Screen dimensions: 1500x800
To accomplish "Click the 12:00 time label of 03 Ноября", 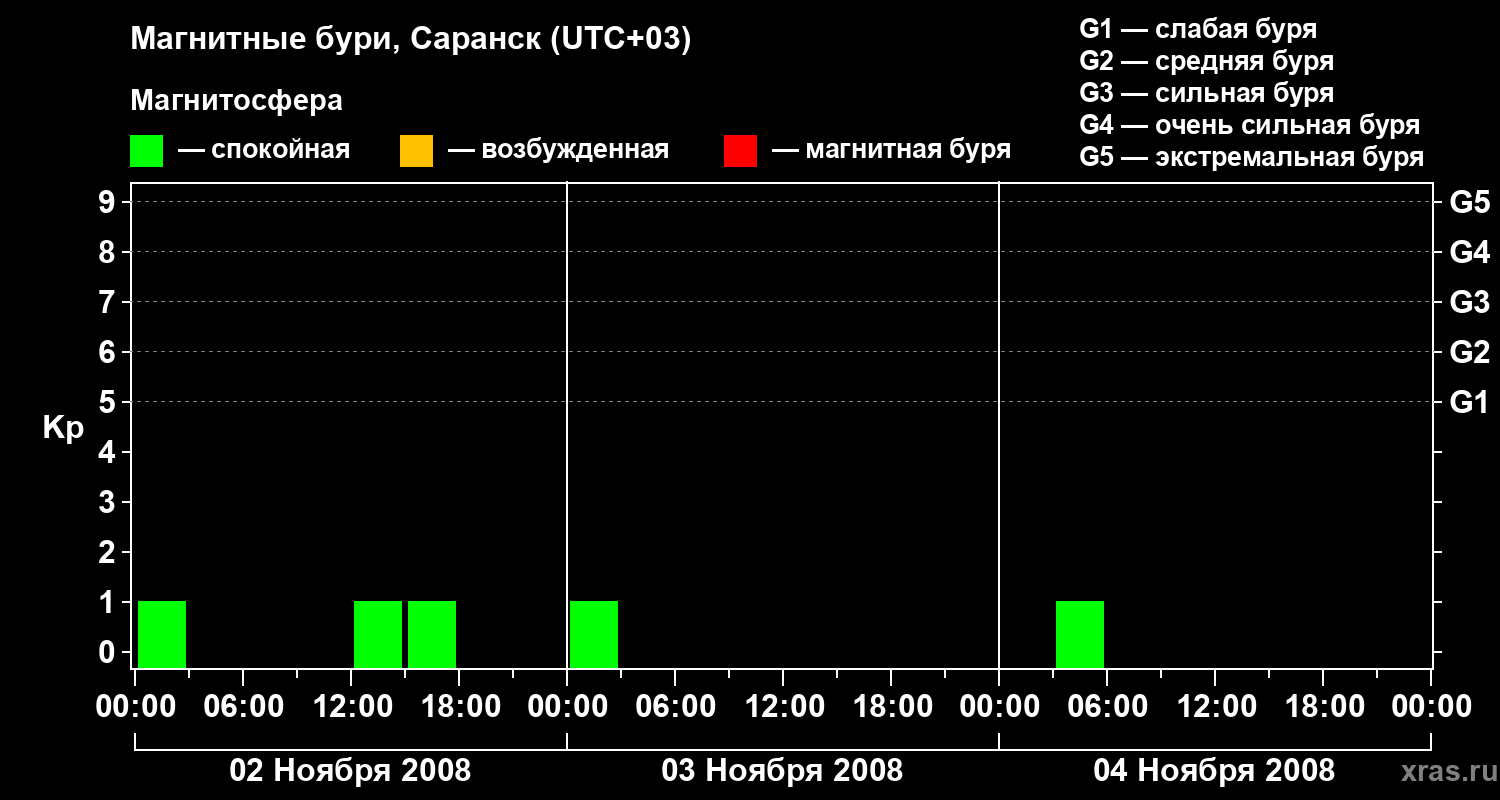I will coord(783,707).
